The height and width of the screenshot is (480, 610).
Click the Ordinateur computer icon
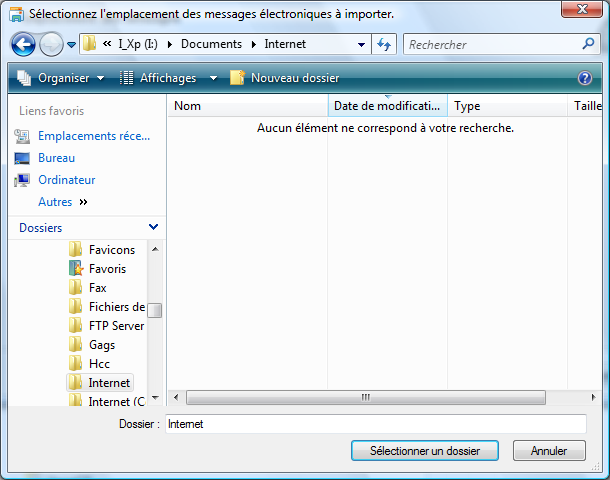coord(22,180)
